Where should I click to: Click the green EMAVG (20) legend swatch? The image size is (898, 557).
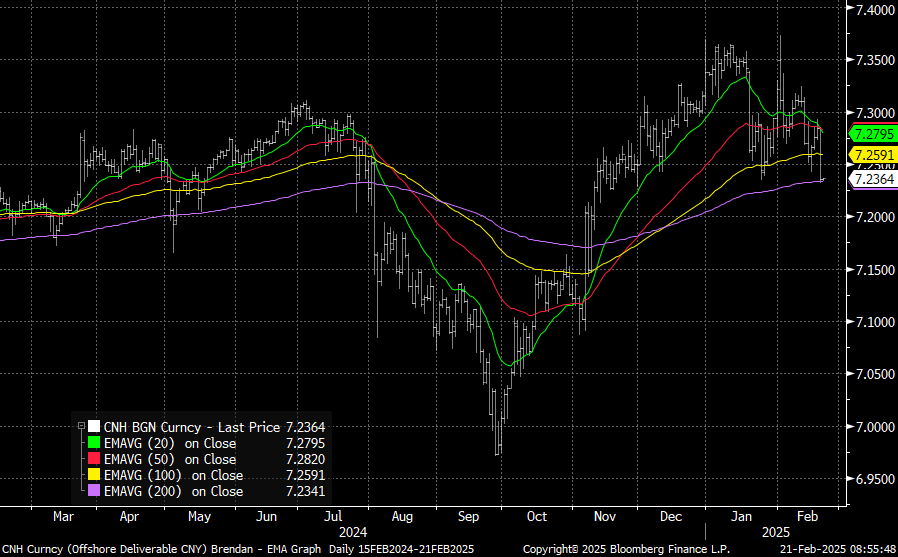[x=94, y=444]
